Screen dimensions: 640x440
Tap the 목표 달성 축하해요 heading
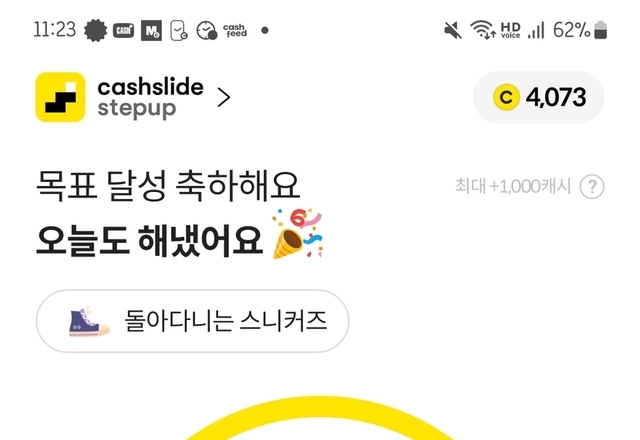[168, 186]
